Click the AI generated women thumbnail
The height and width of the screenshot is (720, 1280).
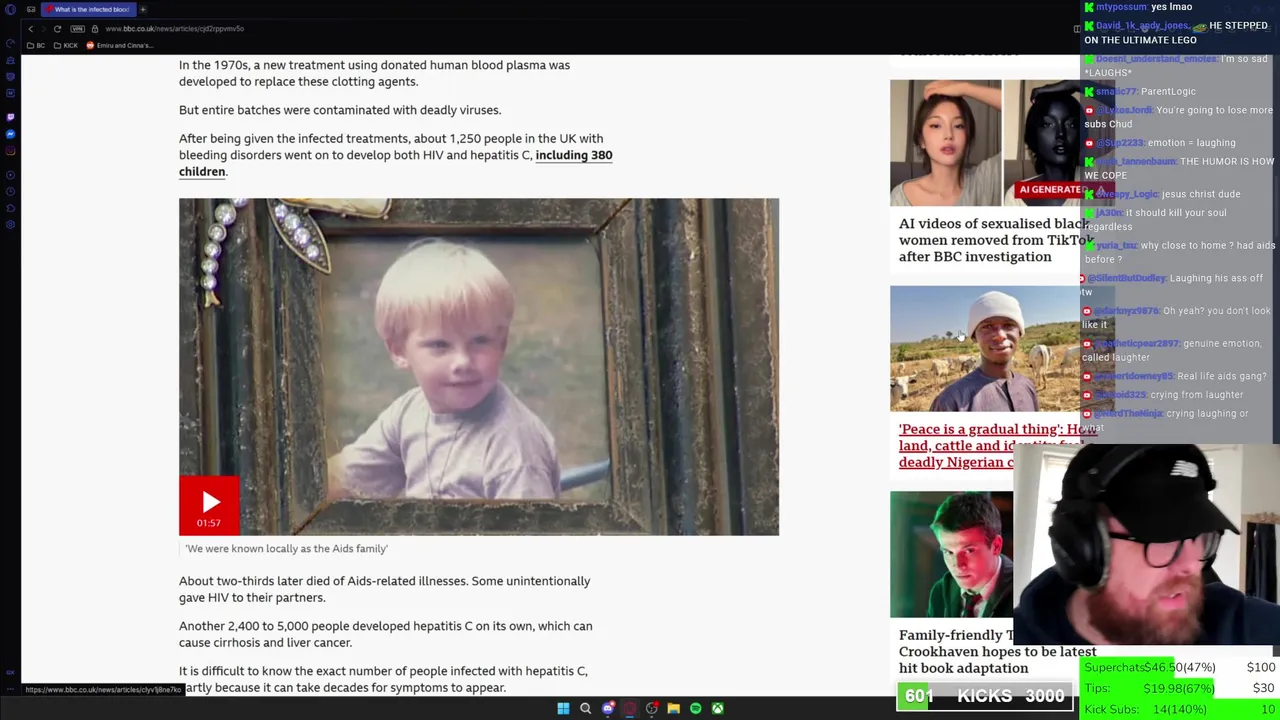[985, 142]
